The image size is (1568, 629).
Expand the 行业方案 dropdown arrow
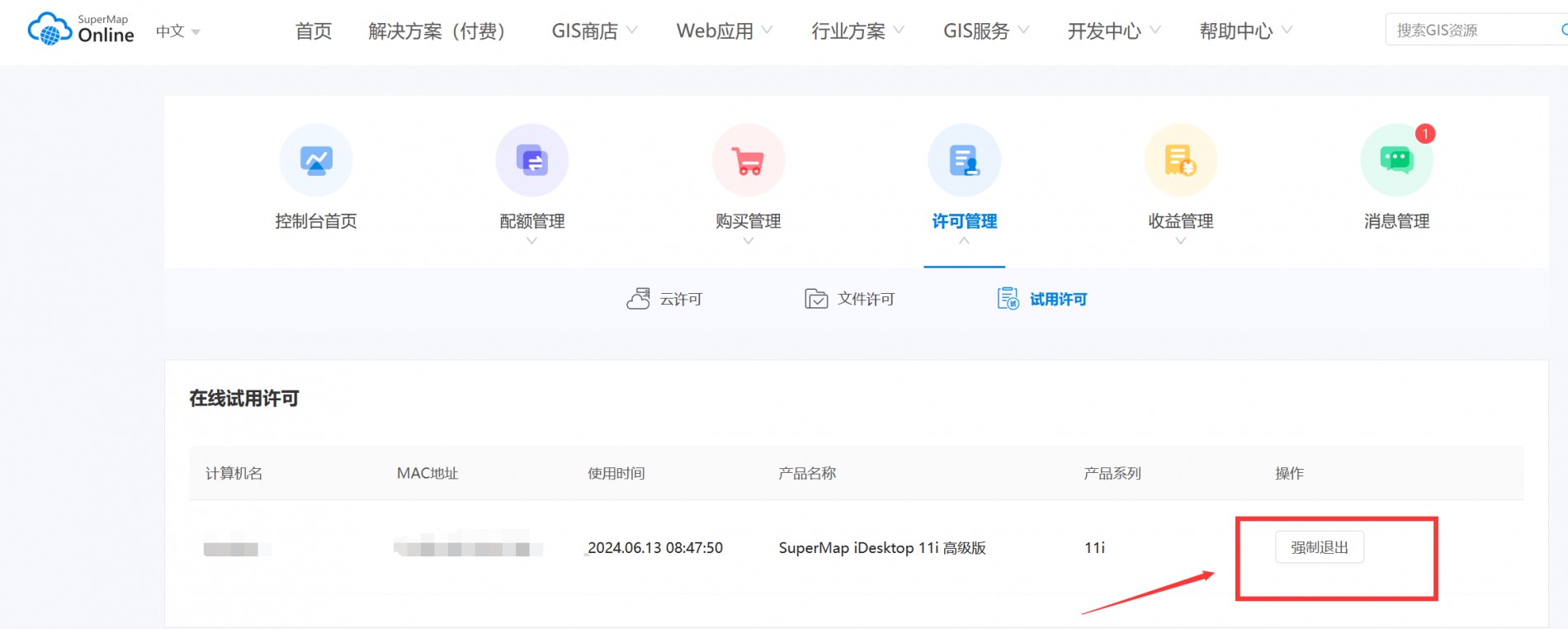(900, 31)
